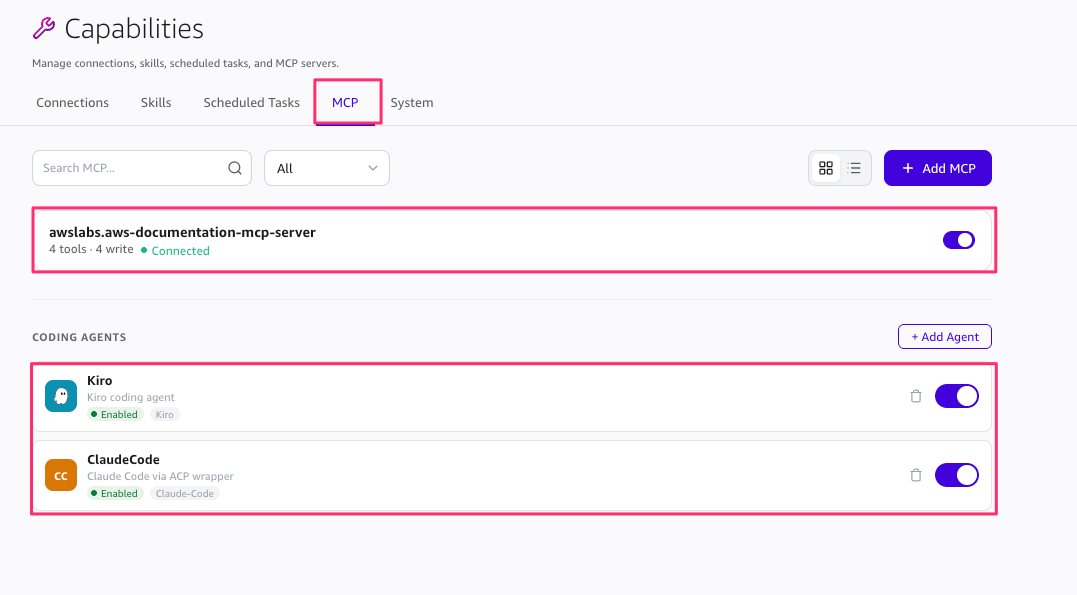1077x595 pixels.
Task: Click the Add MCP button
Action: pos(938,168)
